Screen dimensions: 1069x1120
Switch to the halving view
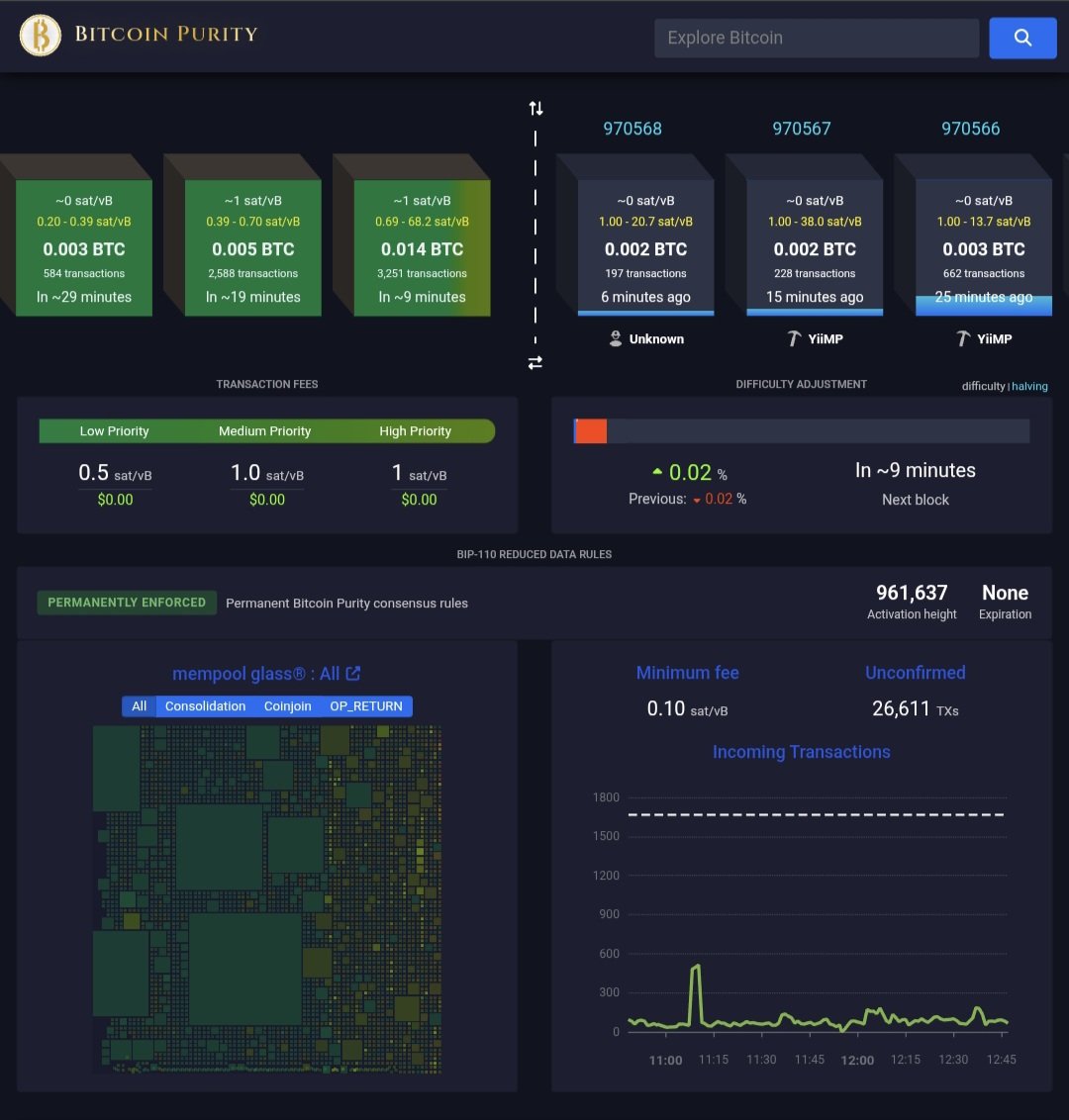1029,386
